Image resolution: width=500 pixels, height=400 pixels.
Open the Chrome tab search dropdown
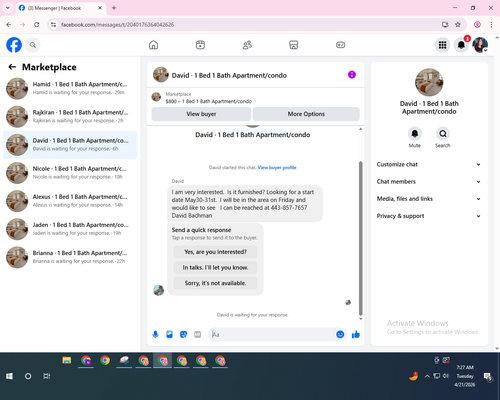tap(8, 8)
